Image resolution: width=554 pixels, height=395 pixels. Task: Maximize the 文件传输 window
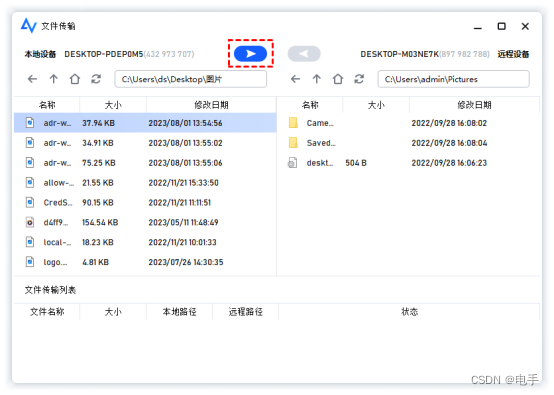click(x=501, y=26)
